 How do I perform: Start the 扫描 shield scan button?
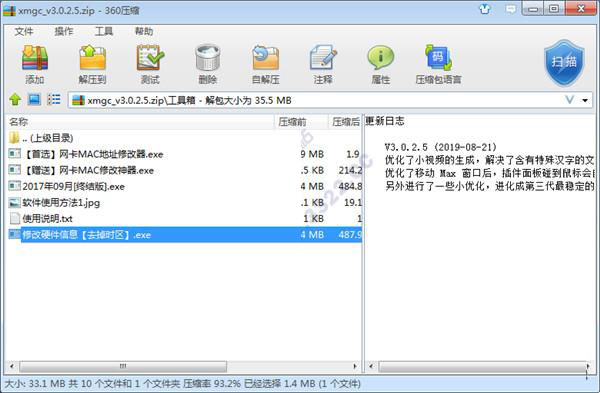pos(564,63)
